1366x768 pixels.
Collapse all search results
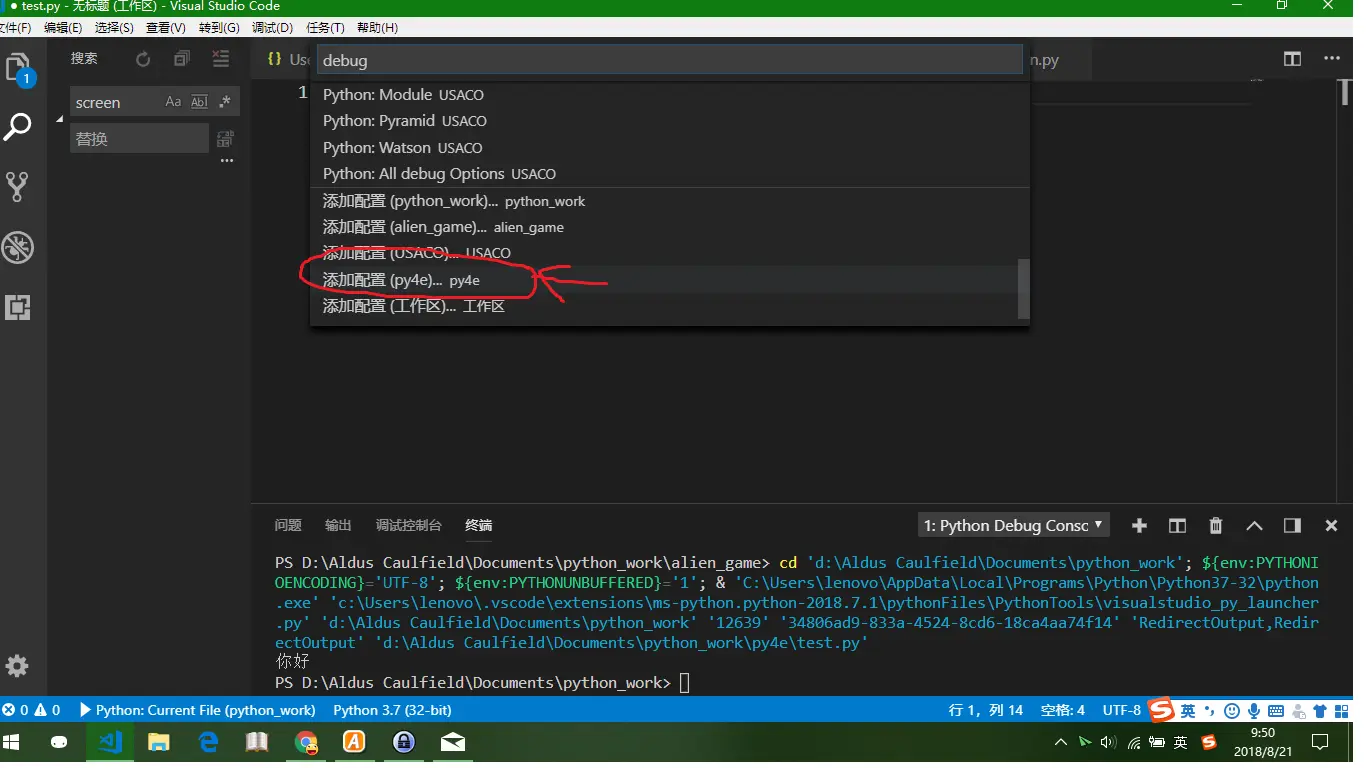pos(181,59)
